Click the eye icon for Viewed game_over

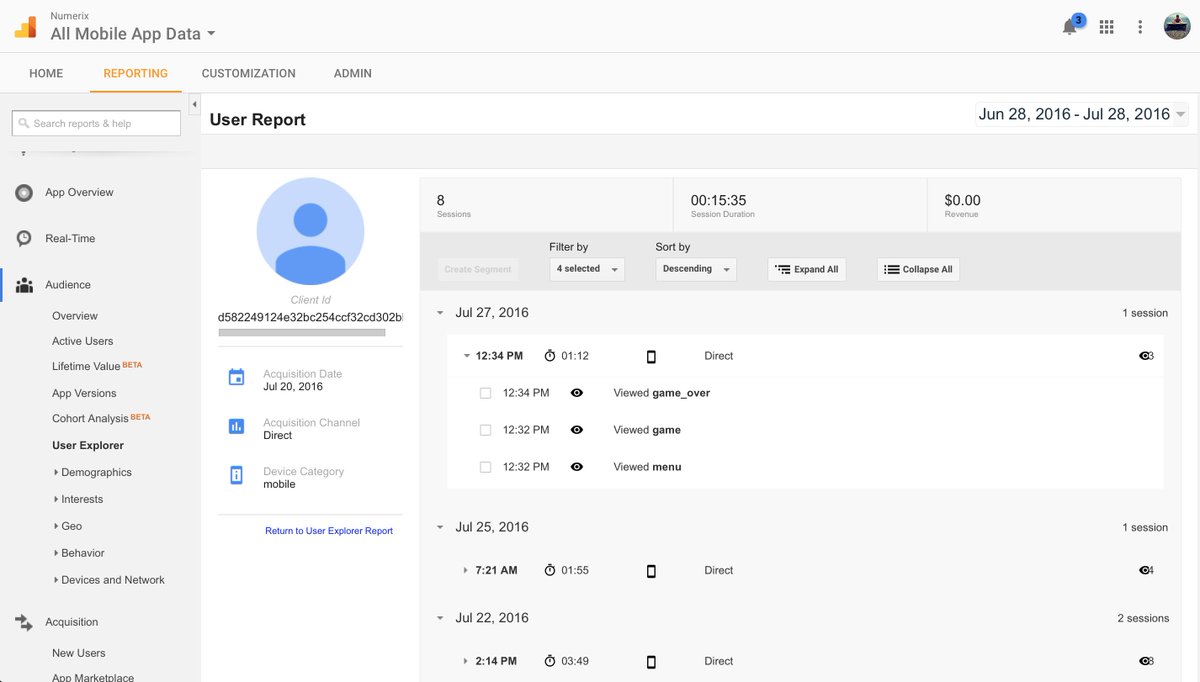click(577, 393)
